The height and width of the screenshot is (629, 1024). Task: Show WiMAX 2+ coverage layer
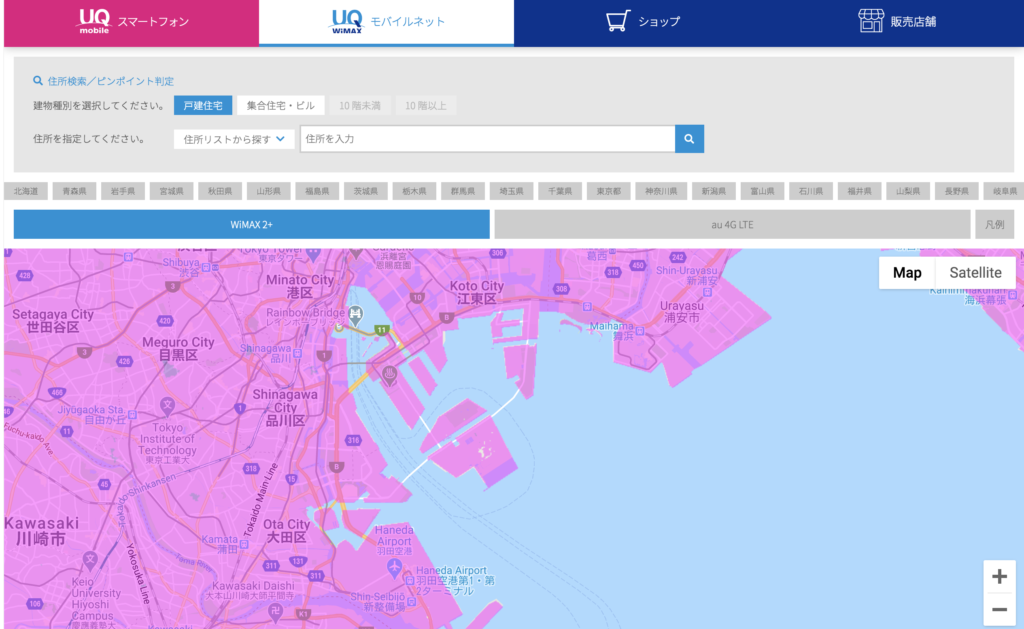point(251,224)
